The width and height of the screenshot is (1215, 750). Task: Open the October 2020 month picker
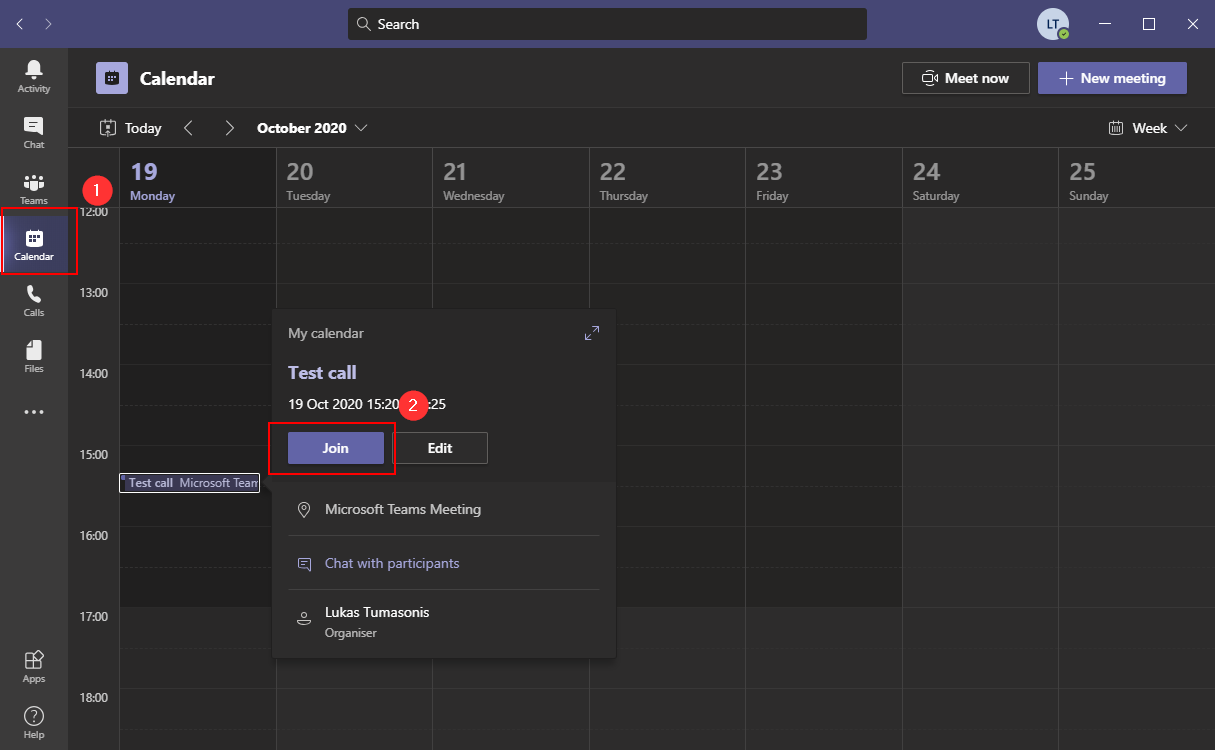click(312, 128)
